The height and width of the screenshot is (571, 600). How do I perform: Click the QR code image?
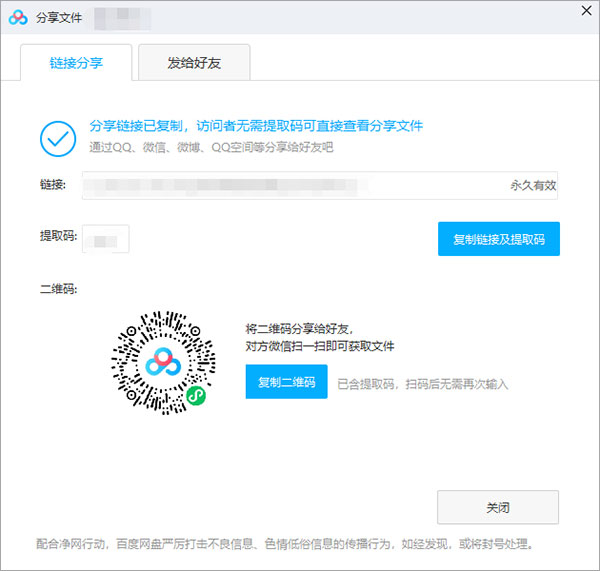click(163, 362)
